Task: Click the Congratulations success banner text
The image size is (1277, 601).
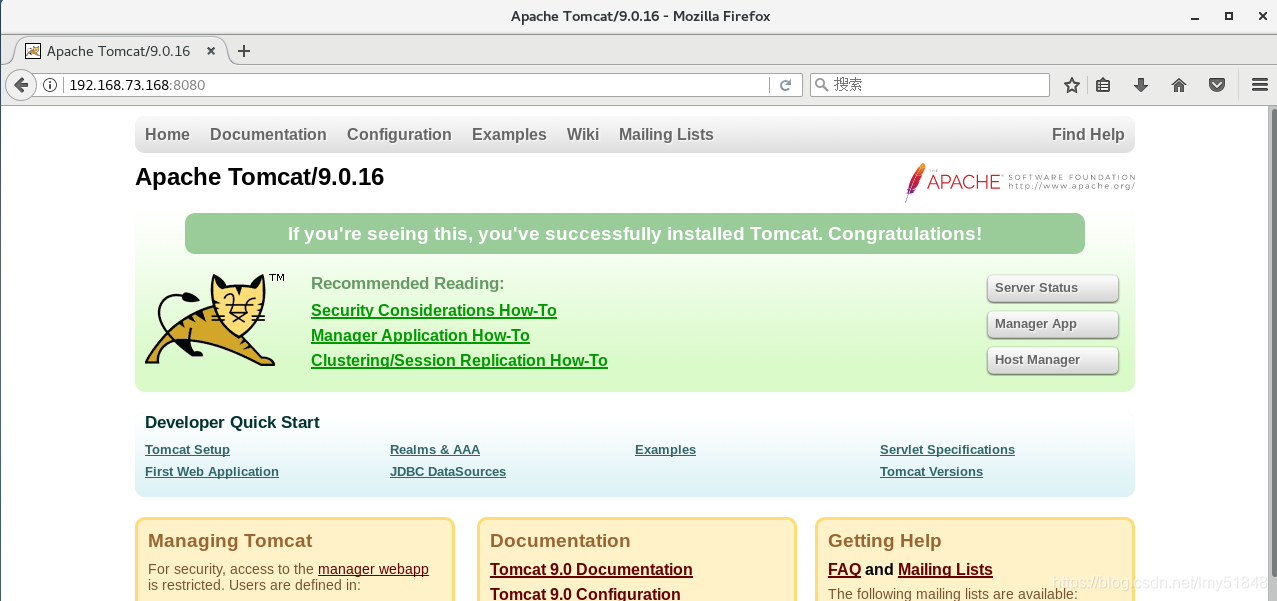Action: (635, 234)
